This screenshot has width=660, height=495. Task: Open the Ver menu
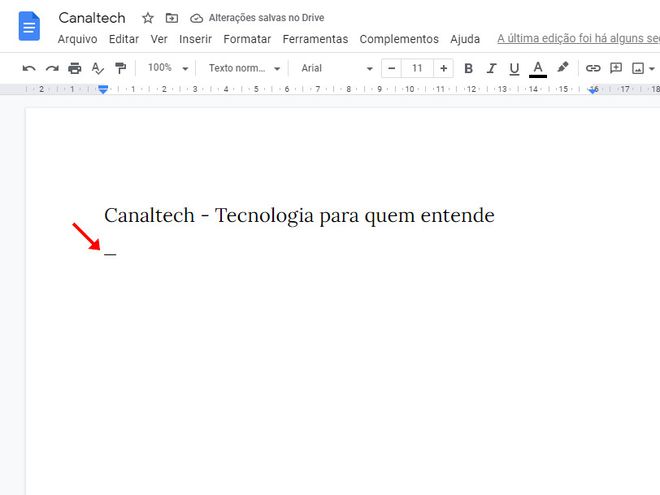coord(159,39)
